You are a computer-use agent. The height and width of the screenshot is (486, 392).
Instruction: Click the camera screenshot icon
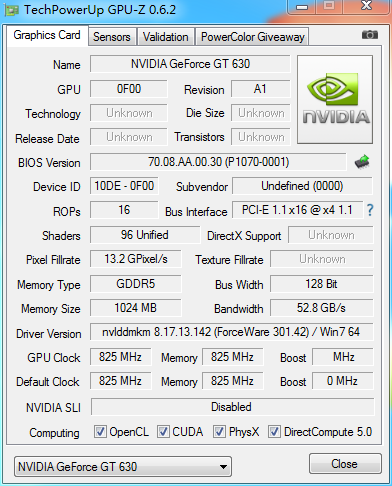click(x=370, y=34)
